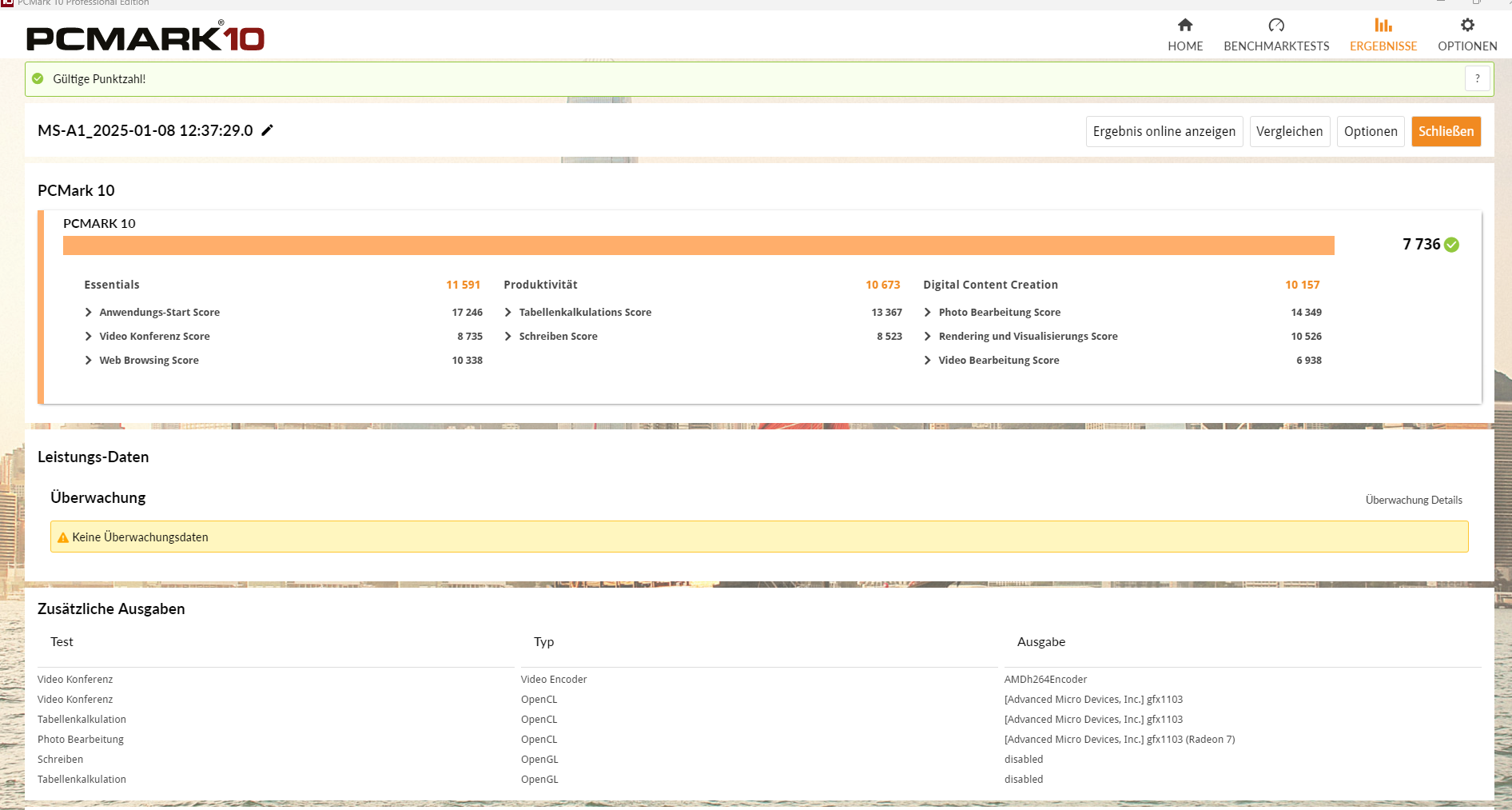Click the Benchmarktests gauge icon
The width and height of the screenshot is (1512, 810).
1276,26
